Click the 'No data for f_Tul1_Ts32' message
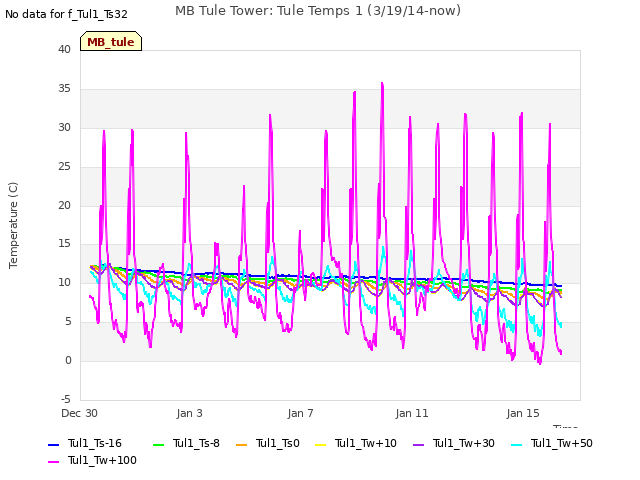This screenshot has height=480, width=640. pyautogui.click(x=67, y=14)
